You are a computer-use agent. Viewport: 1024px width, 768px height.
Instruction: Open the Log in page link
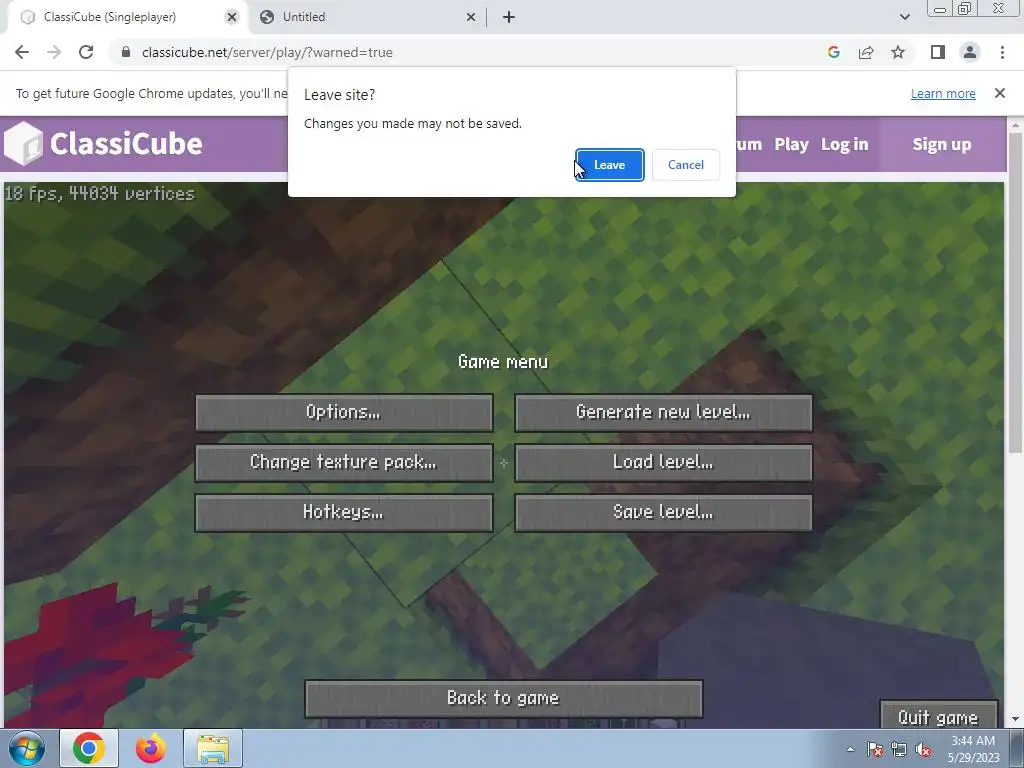coord(844,144)
